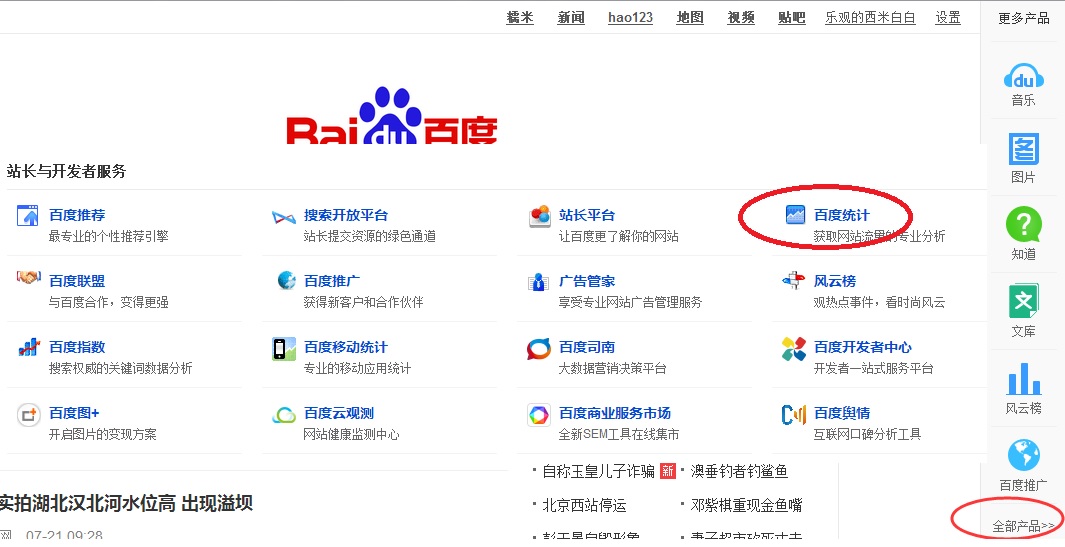Click description 搜索权威的关键词数据分析
The image size is (1065, 547).
click(x=120, y=368)
